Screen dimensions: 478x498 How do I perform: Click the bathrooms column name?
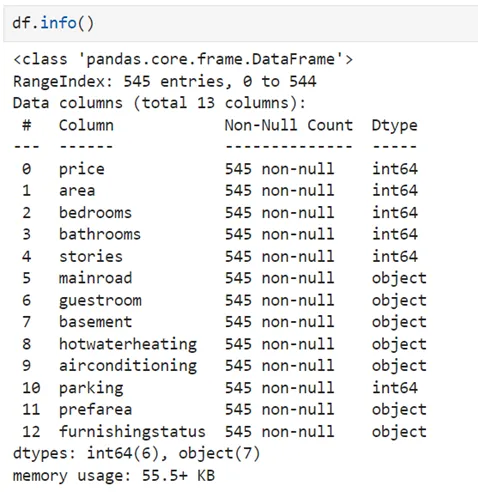pyautogui.click(x=100, y=234)
